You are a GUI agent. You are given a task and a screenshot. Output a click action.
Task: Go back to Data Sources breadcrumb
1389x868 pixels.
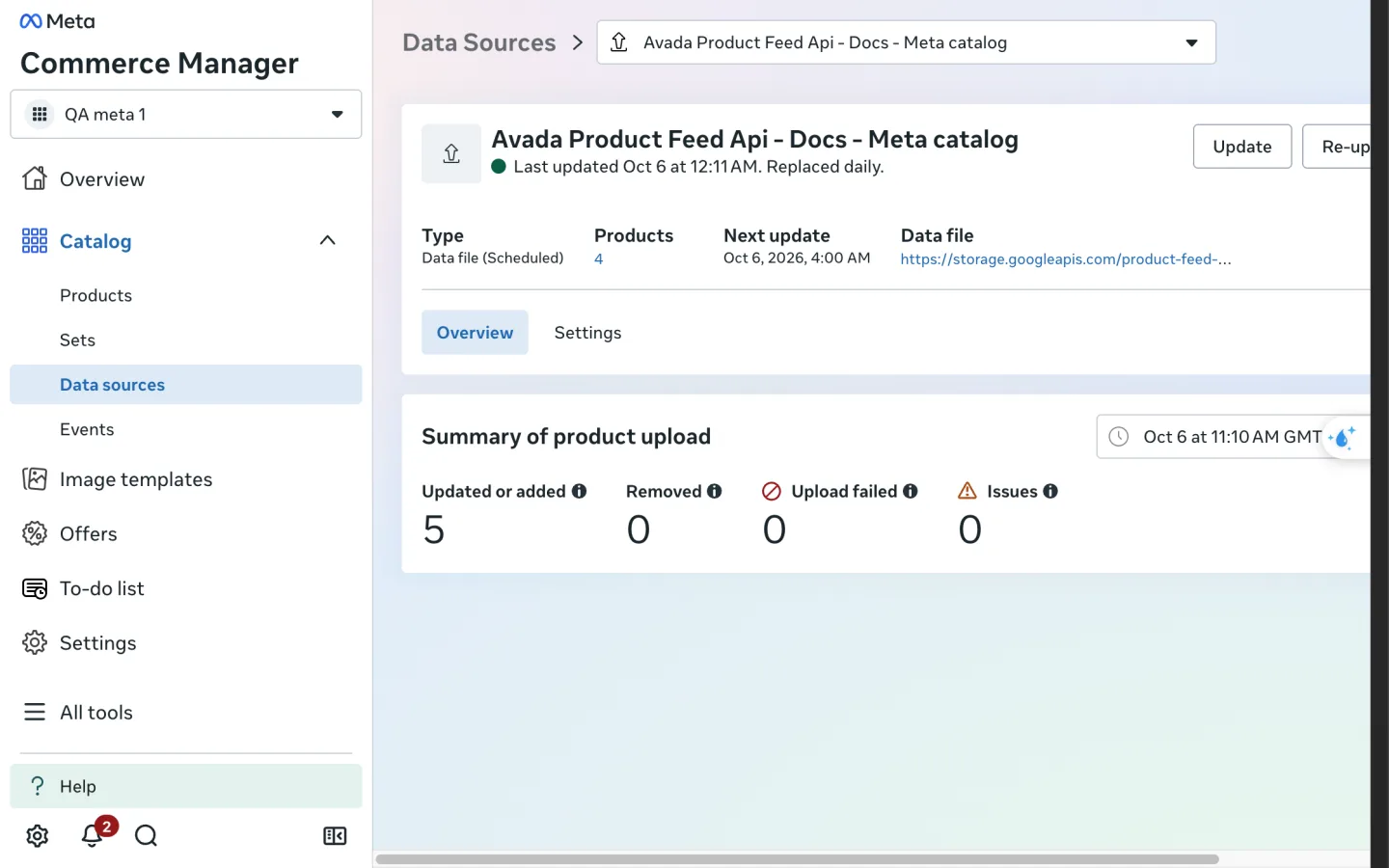479,42
